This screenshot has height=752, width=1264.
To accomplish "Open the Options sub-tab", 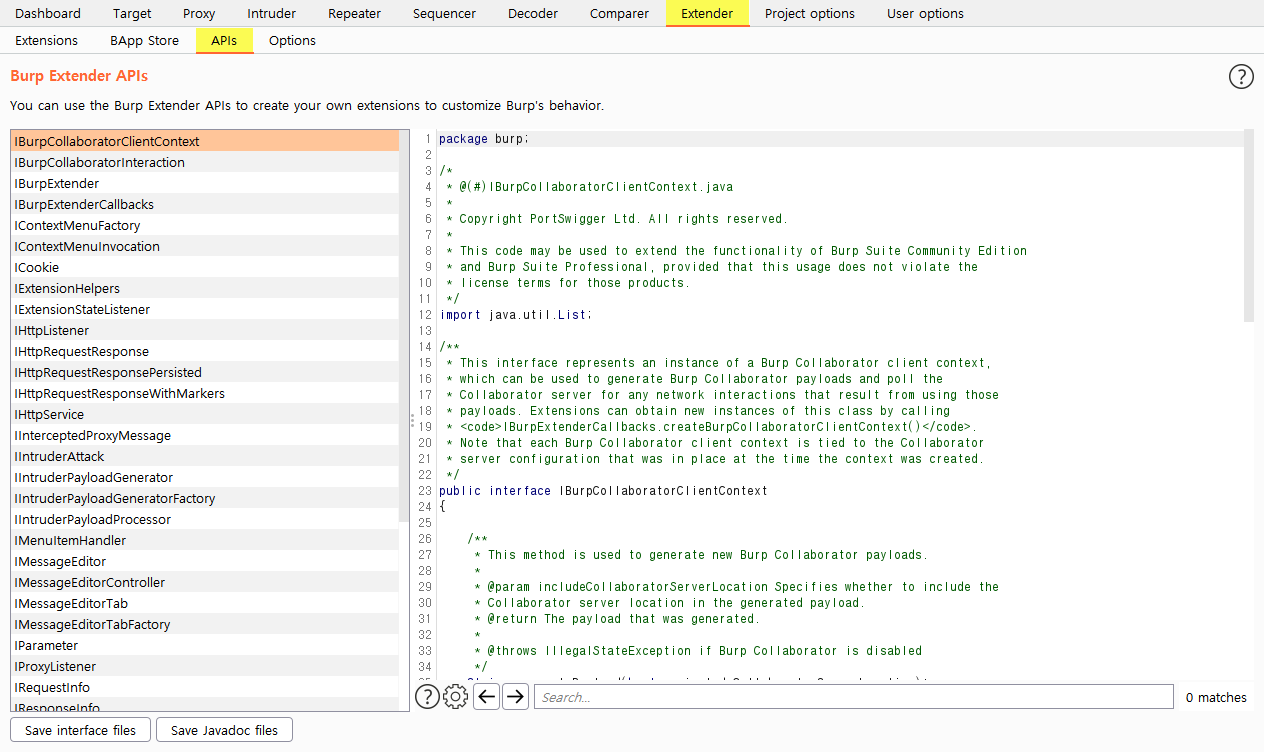I will [292, 40].
